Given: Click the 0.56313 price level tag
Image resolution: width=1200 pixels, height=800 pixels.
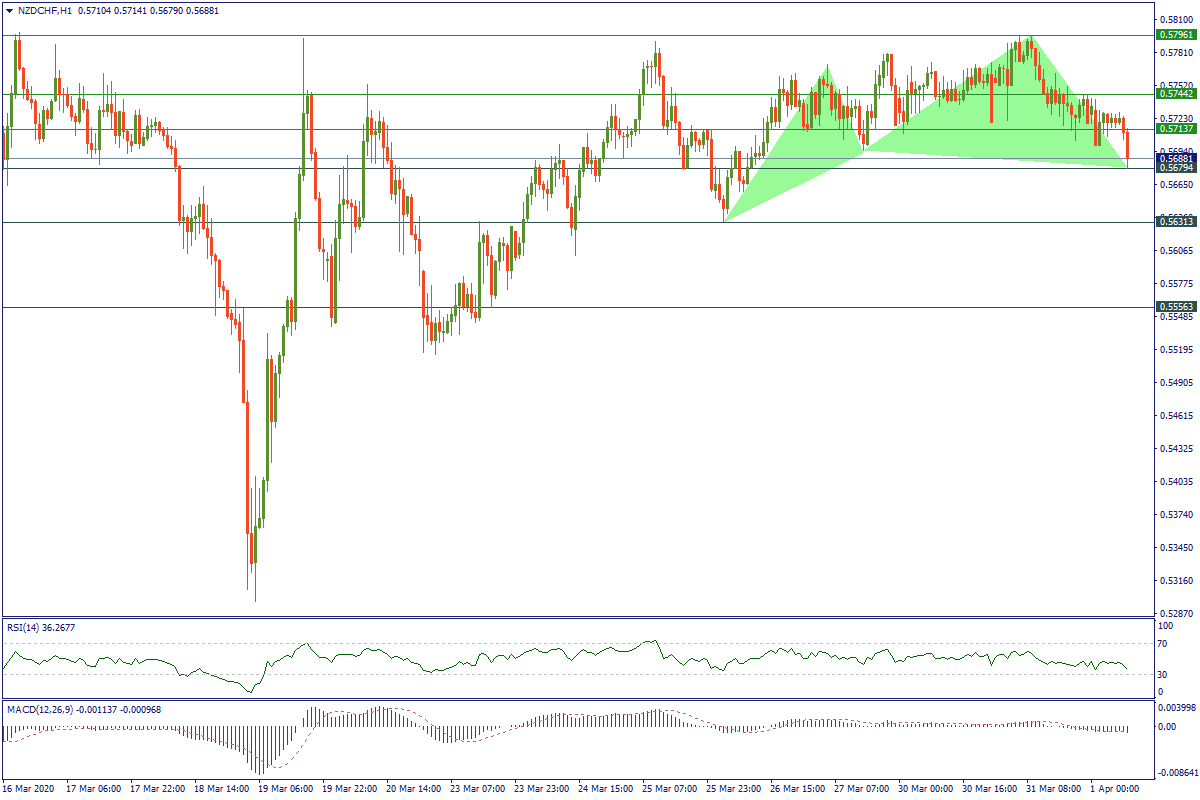Looking at the screenshot, I should pos(1176,222).
